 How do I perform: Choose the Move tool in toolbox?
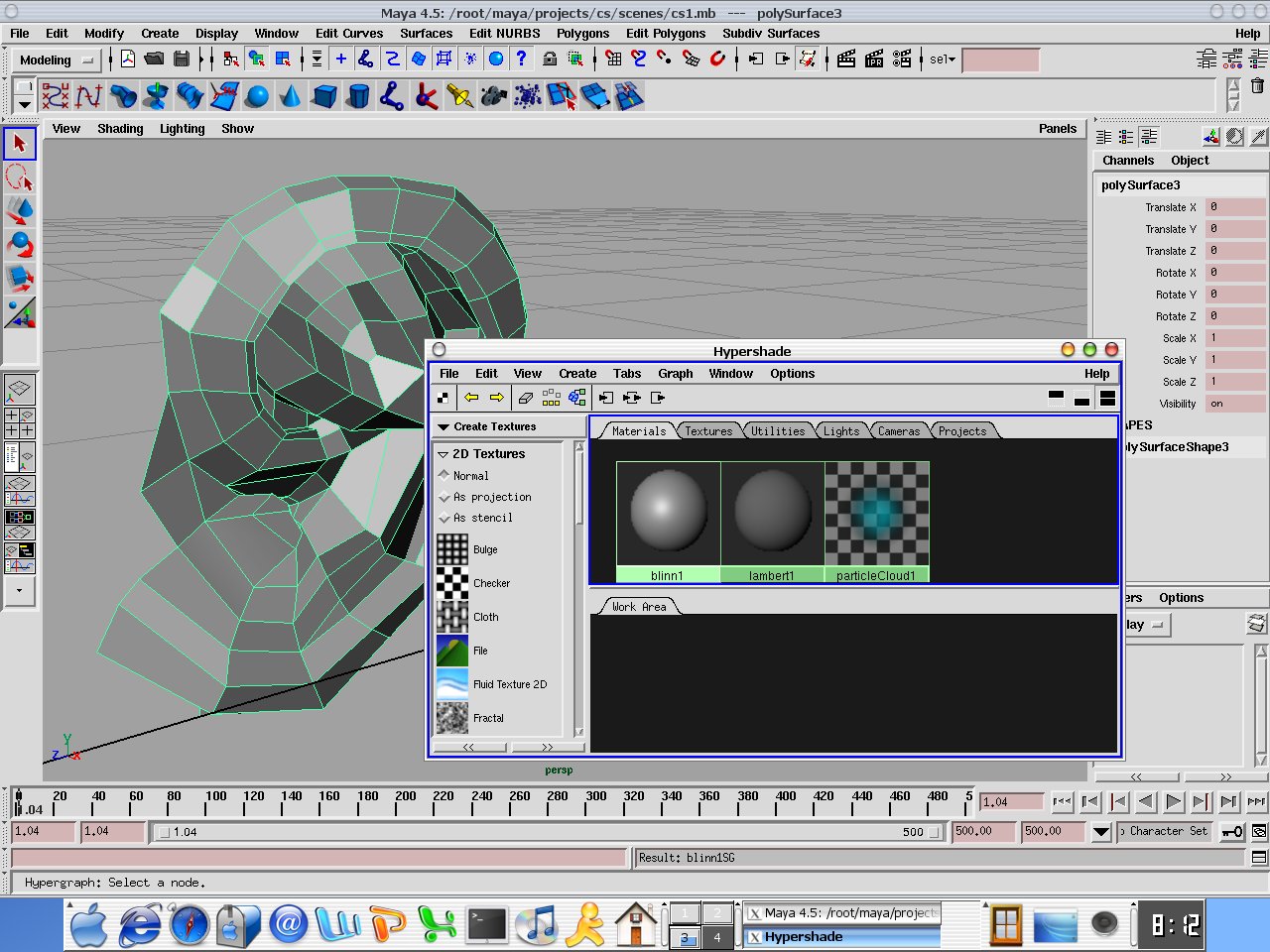20,211
